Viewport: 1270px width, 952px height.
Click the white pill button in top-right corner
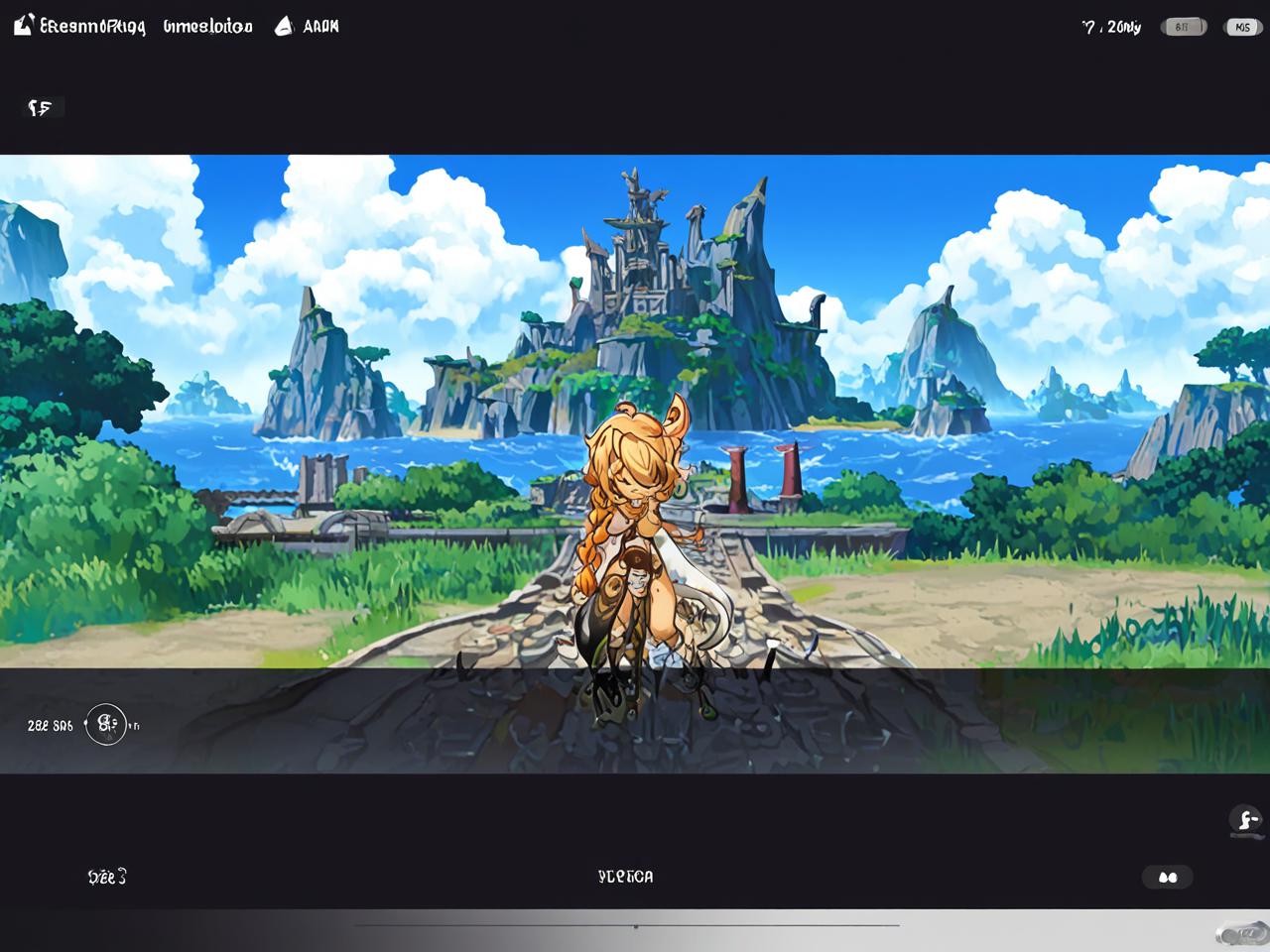click(1243, 27)
